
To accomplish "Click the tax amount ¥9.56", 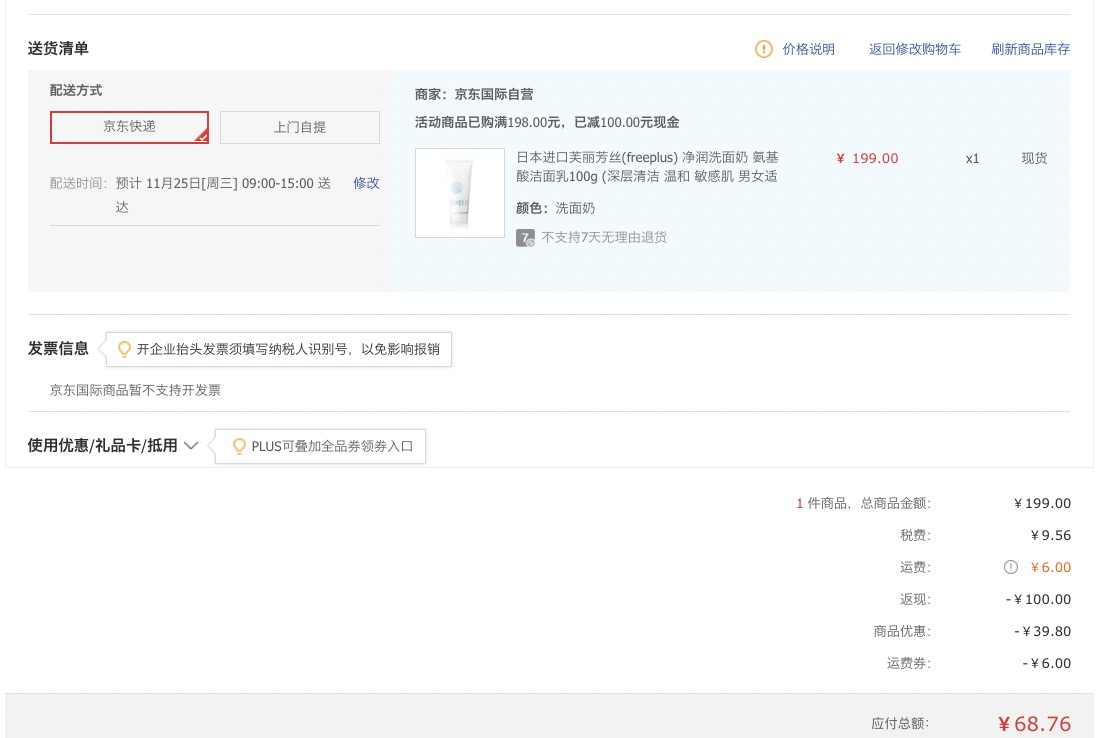I will tap(1051, 536).
